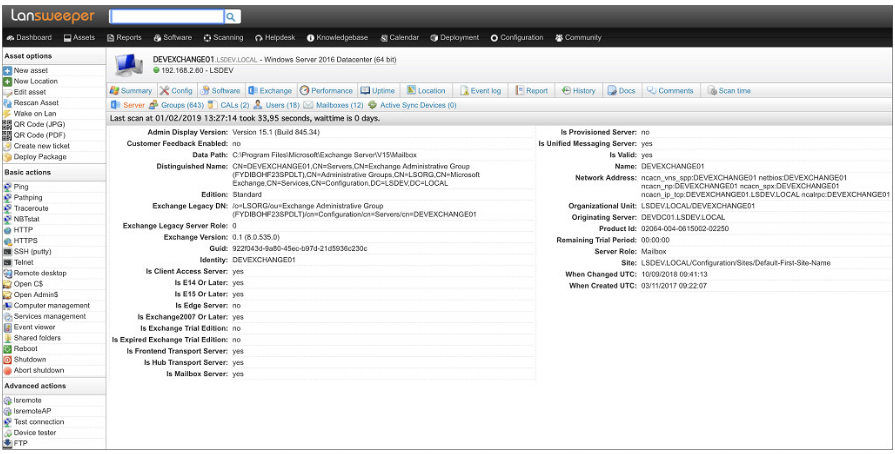Open the Deployment menu
The image size is (895, 454).
pyautogui.click(x=454, y=38)
